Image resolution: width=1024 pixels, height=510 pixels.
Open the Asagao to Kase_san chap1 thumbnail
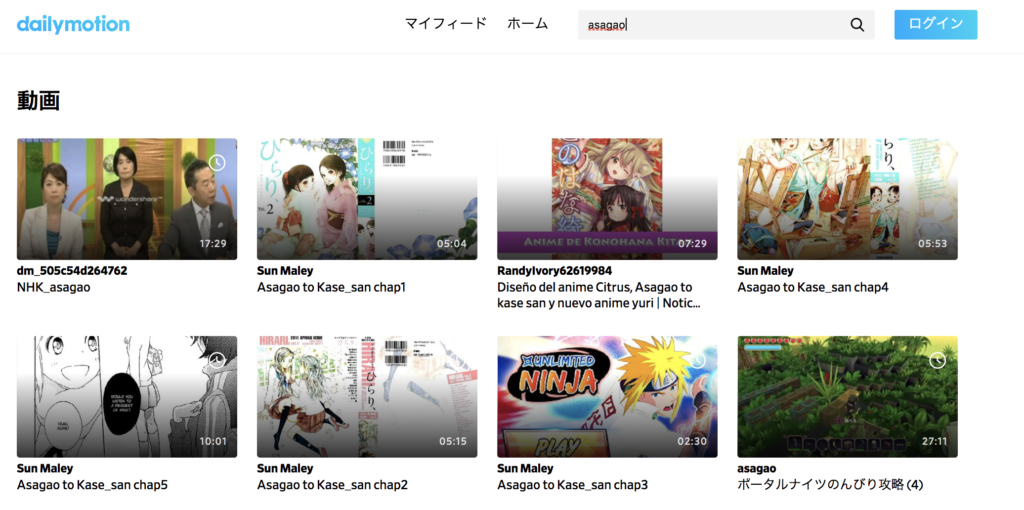point(367,199)
